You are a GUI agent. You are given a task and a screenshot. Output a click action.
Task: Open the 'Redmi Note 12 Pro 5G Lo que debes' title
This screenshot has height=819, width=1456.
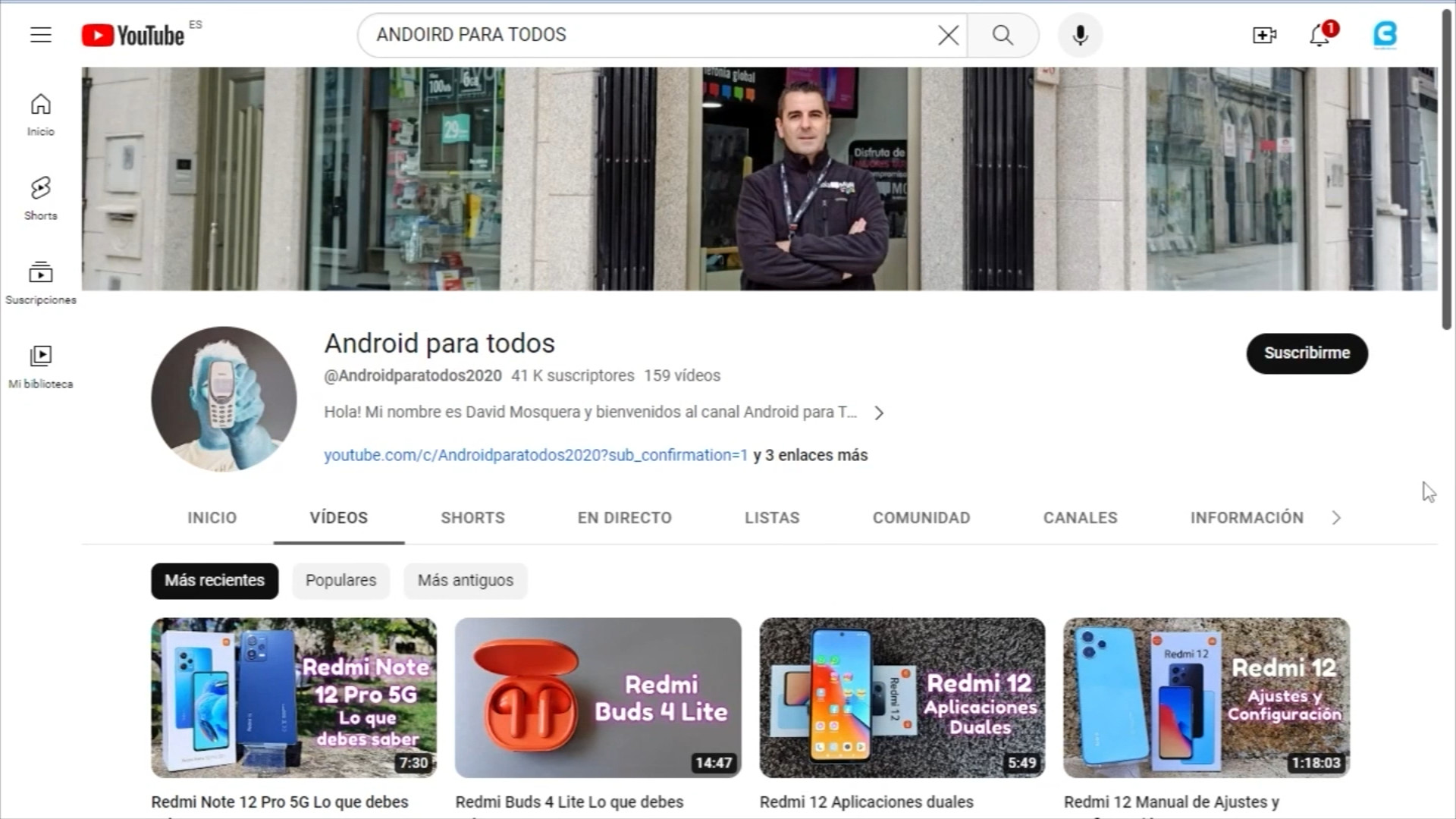[x=280, y=802]
